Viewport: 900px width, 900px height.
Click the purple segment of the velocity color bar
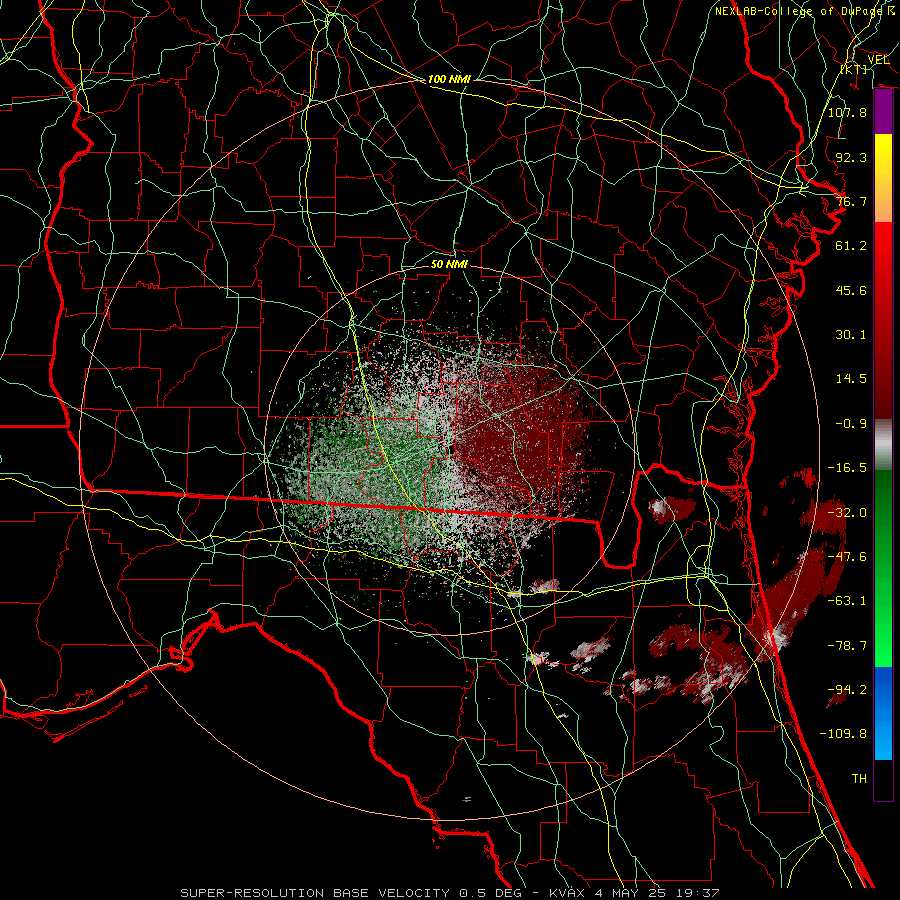[883, 112]
